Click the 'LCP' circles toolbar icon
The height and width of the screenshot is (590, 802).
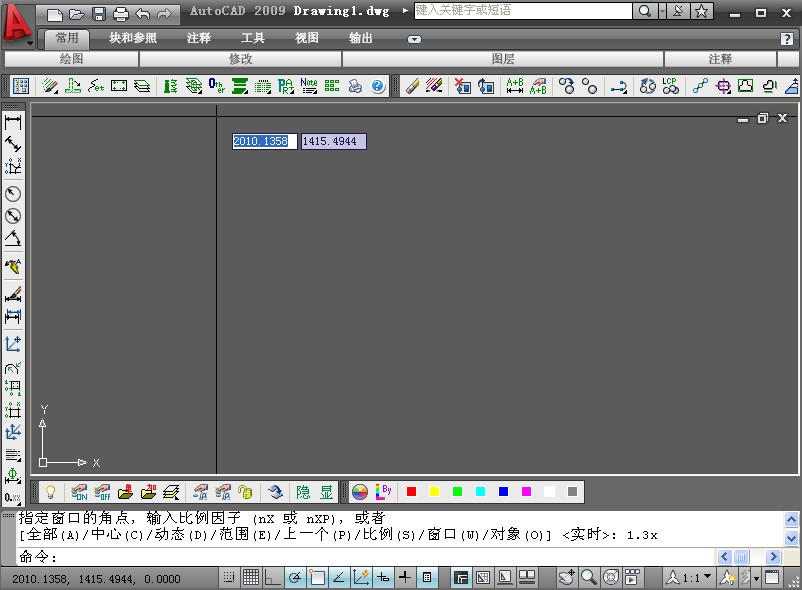[x=671, y=86]
